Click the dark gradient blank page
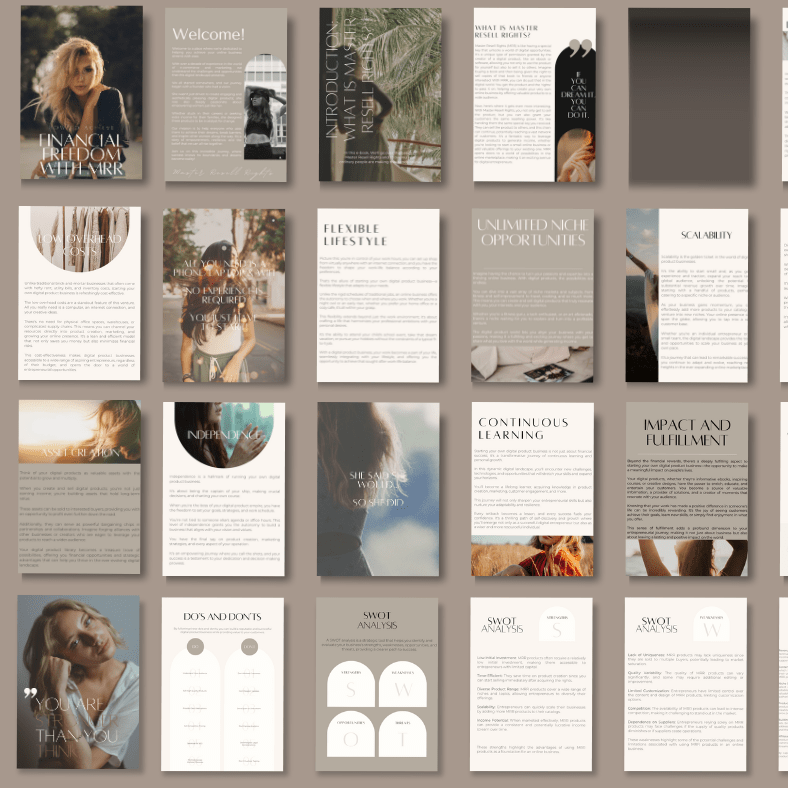The width and height of the screenshot is (788, 788). pos(689,95)
